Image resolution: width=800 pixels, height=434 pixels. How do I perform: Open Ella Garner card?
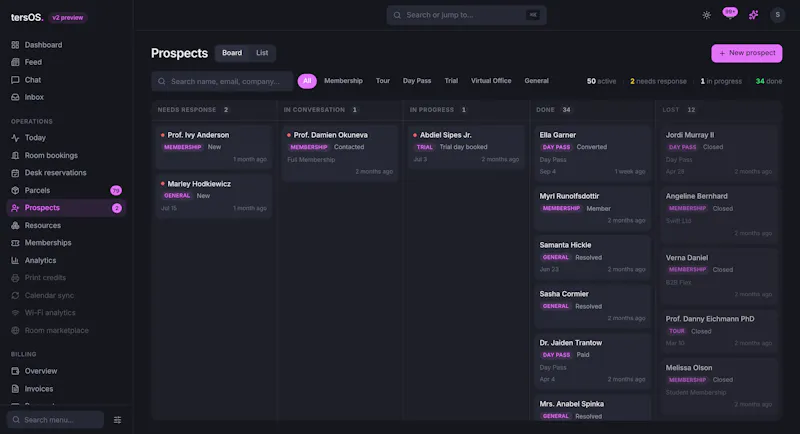pos(592,153)
